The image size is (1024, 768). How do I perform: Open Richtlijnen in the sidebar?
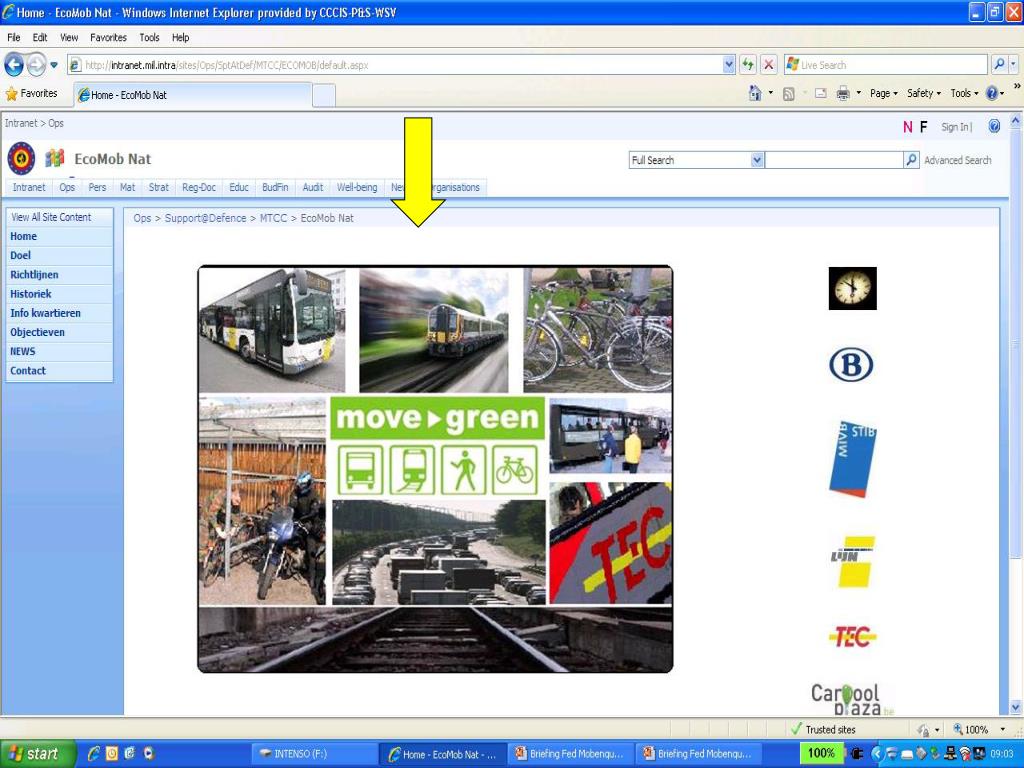pos(34,275)
